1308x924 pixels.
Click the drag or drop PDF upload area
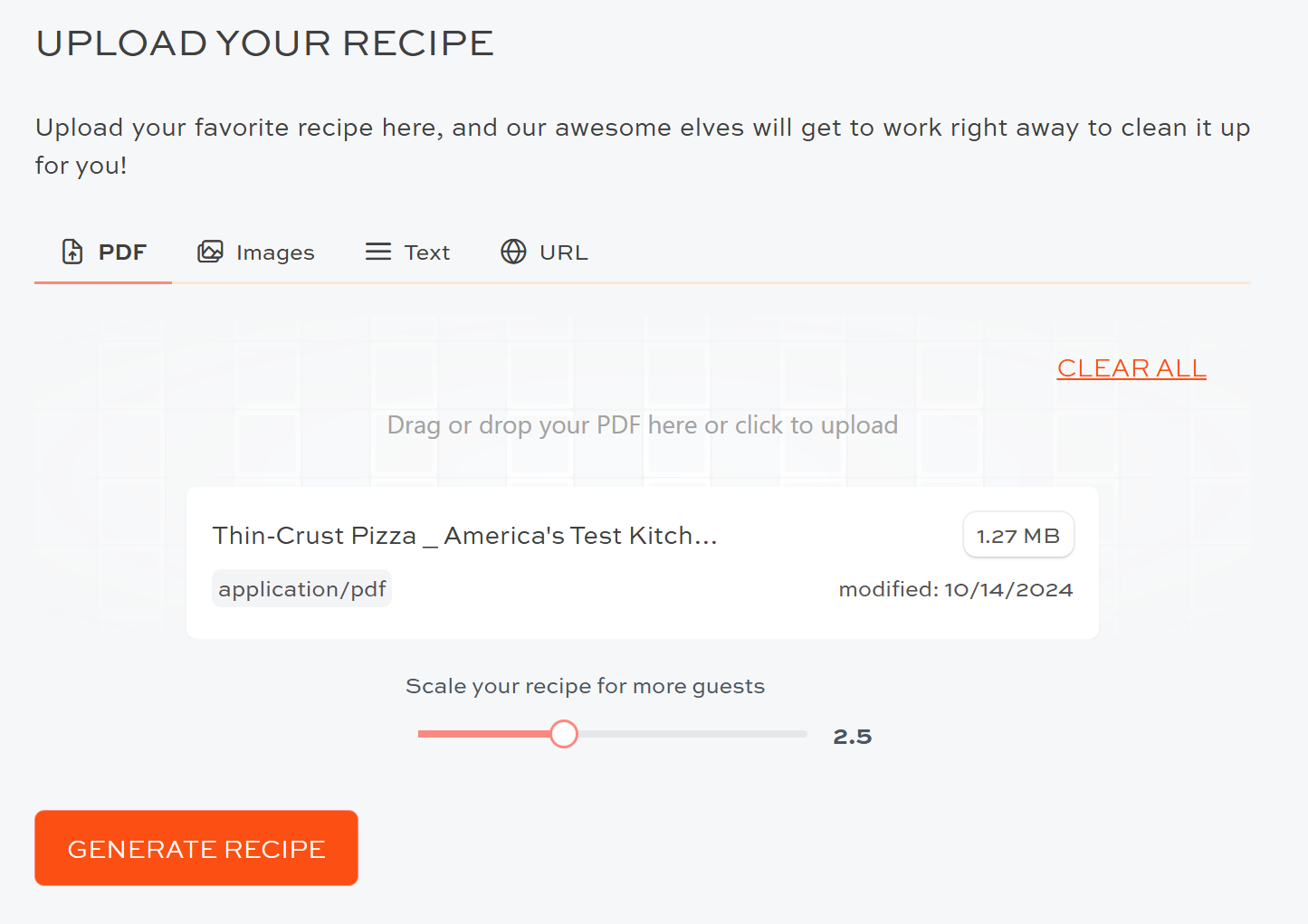pos(642,424)
